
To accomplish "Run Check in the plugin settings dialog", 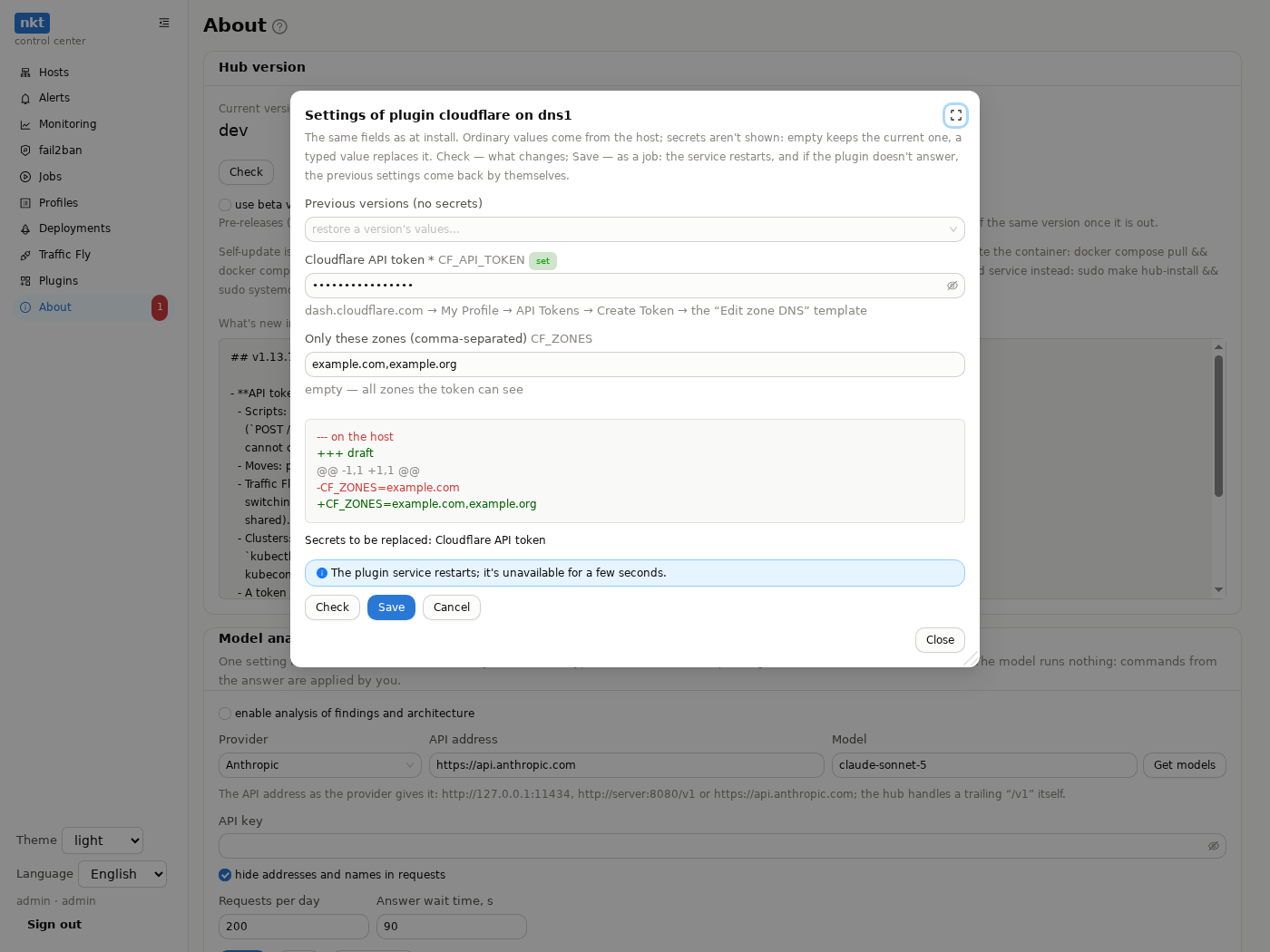I will click(x=332, y=607).
